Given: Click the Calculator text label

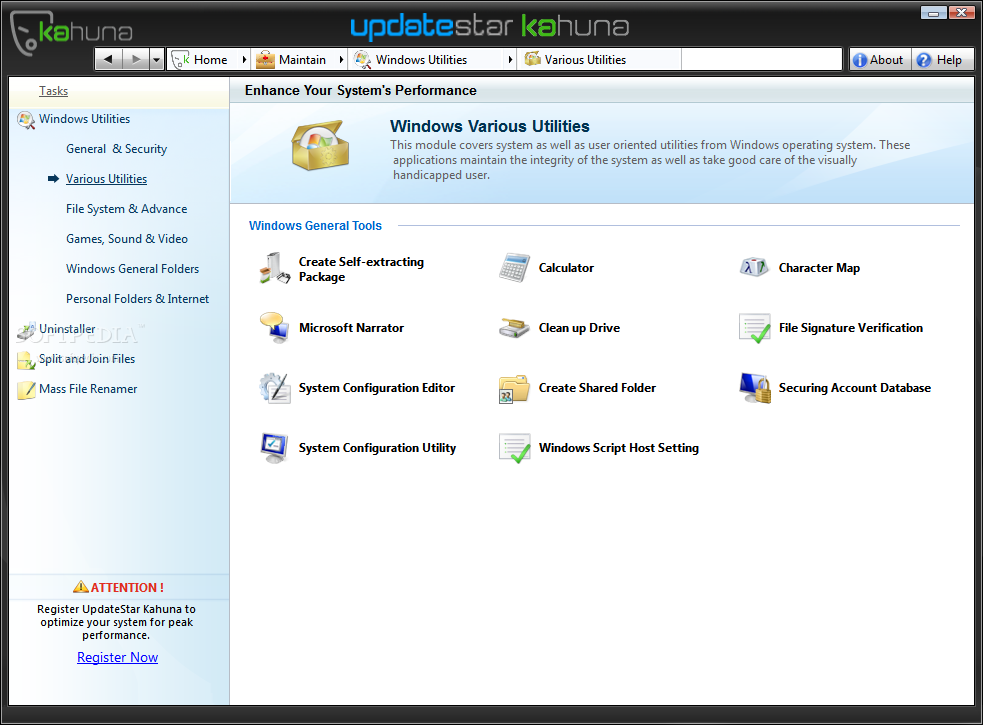Looking at the screenshot, I should click(x=566, y=268).
